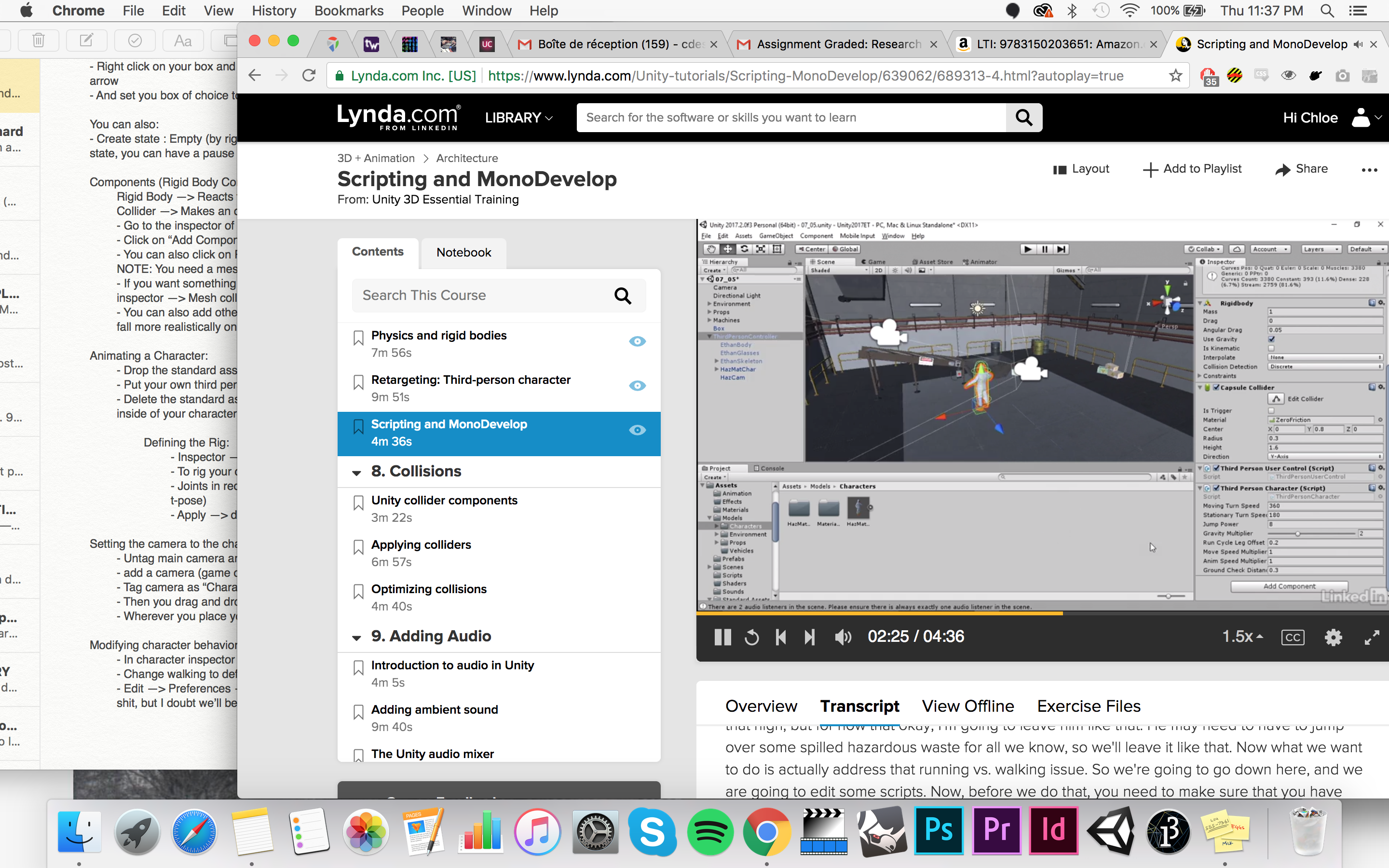This screenshot has width=1389, height=868.
Task: Collapse the 9. Adding Audio section
Action: (x=356, y=638)
